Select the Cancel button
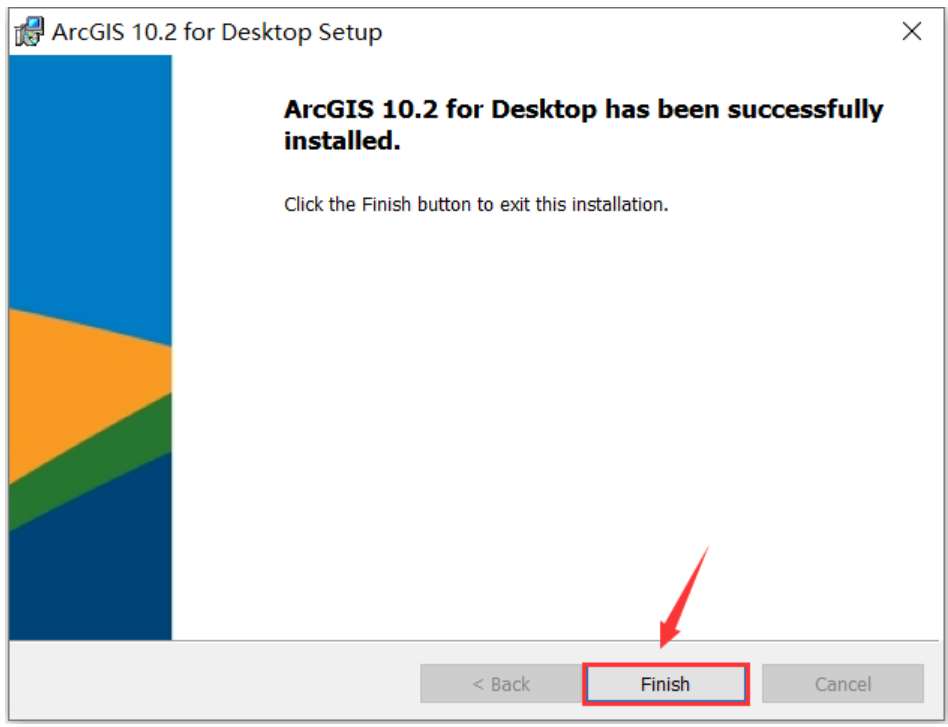 coord(841,684)
